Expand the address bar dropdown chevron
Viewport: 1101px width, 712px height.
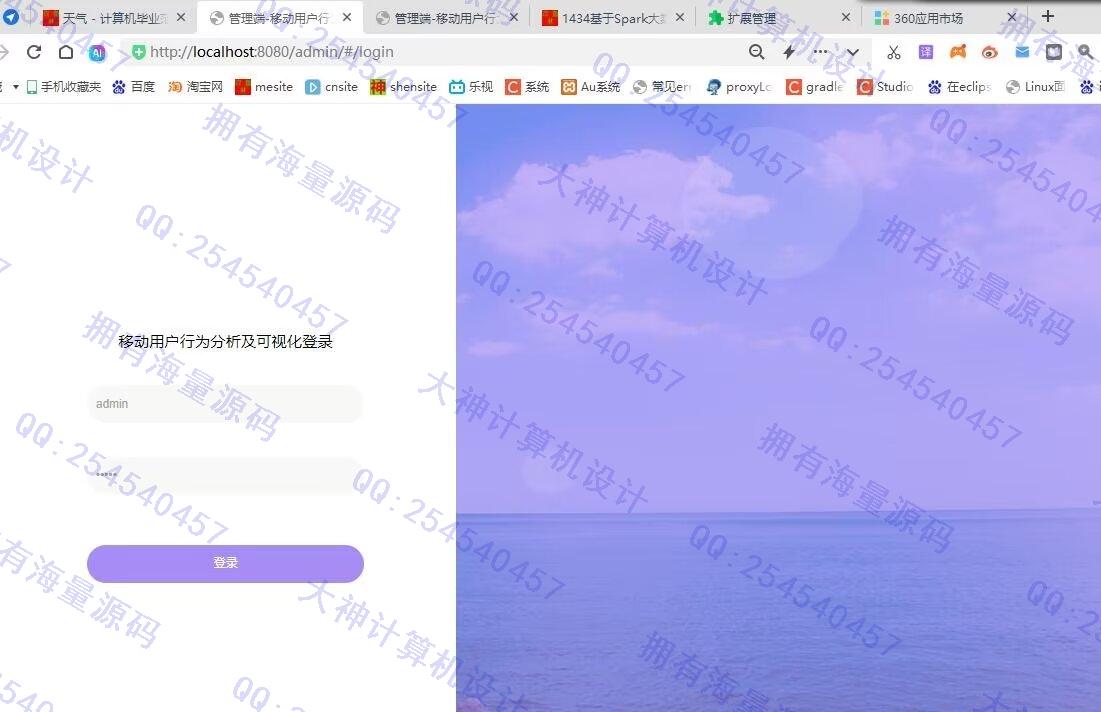[852, 53]
